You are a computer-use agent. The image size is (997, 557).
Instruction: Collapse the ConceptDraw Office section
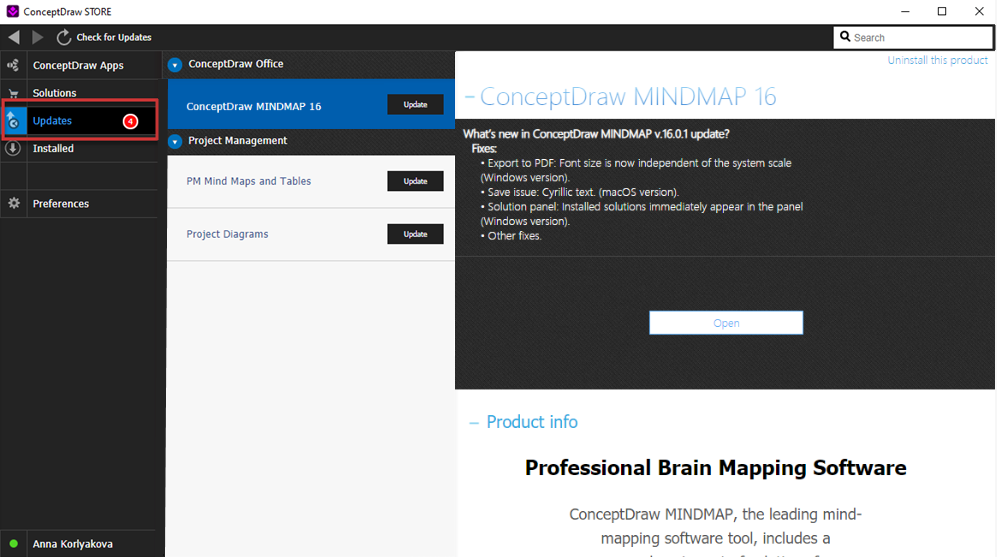click(x=175, y=64)
